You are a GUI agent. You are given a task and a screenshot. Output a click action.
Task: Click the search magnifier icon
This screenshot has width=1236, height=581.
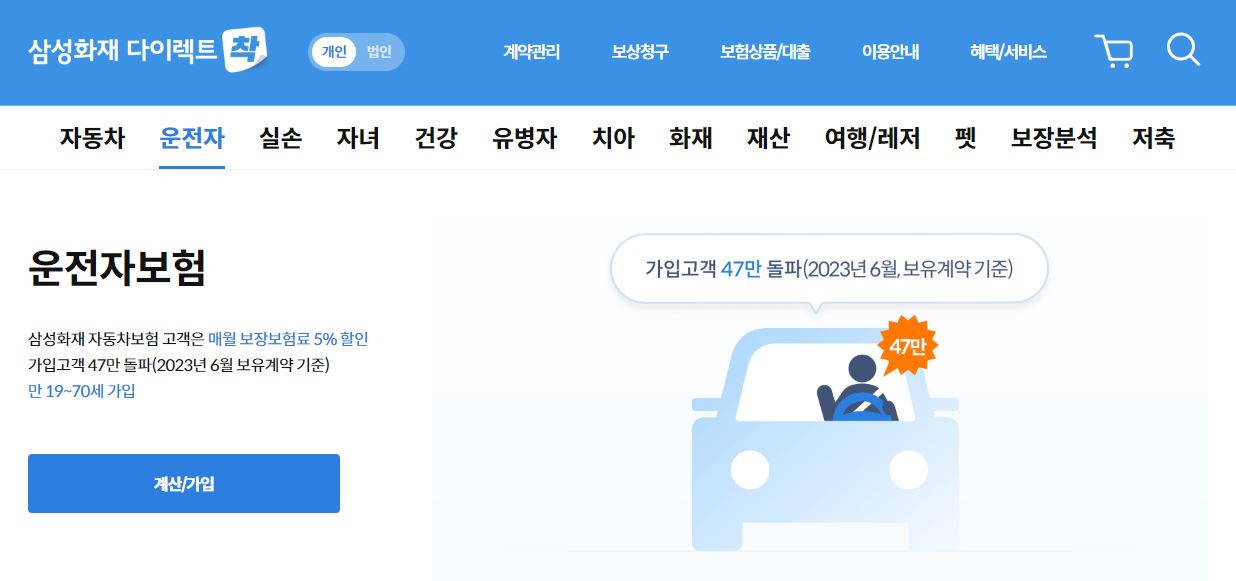[x=1183, y=50]
